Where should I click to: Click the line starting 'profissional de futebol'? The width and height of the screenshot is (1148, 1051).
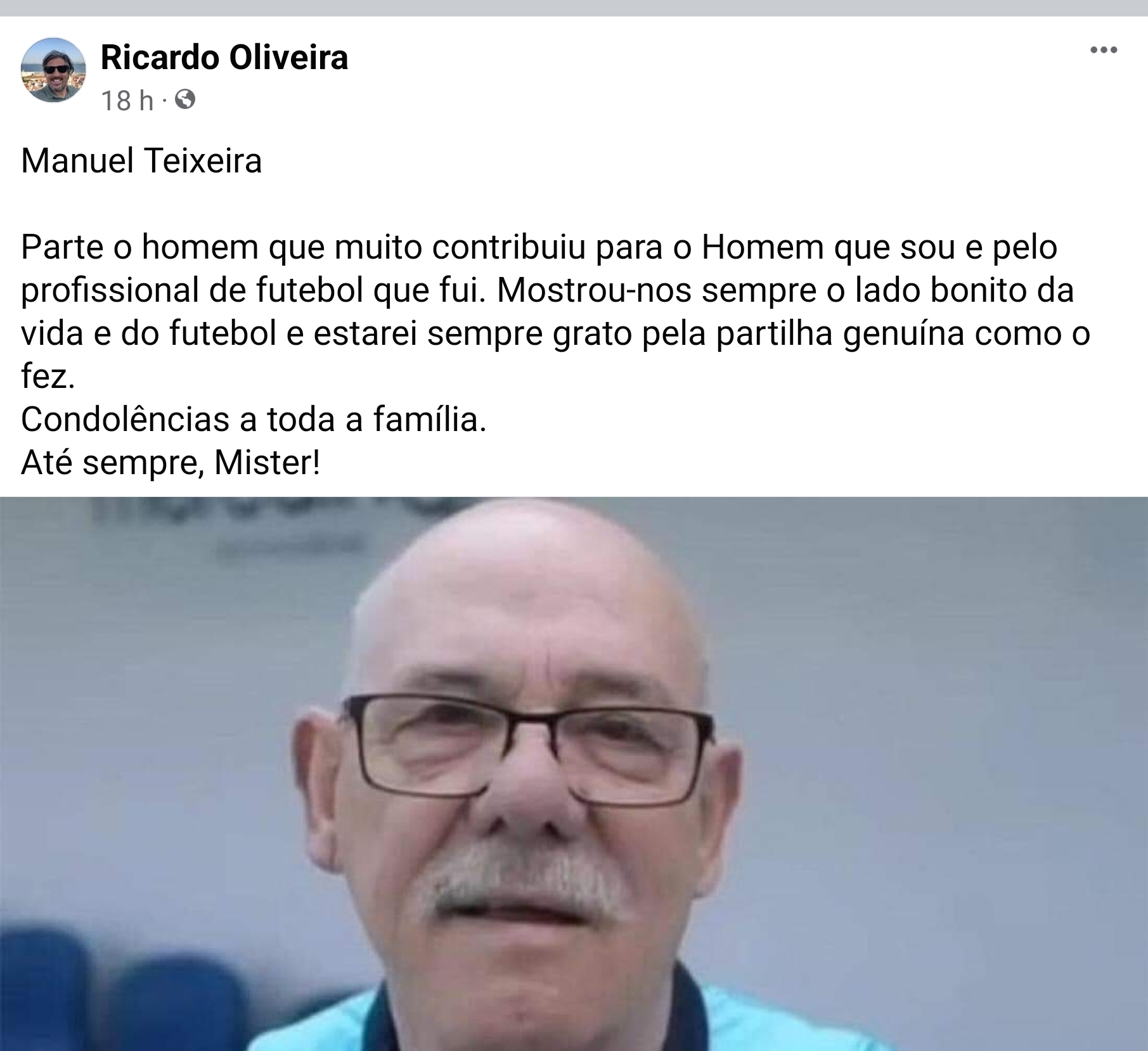point(548,290)
